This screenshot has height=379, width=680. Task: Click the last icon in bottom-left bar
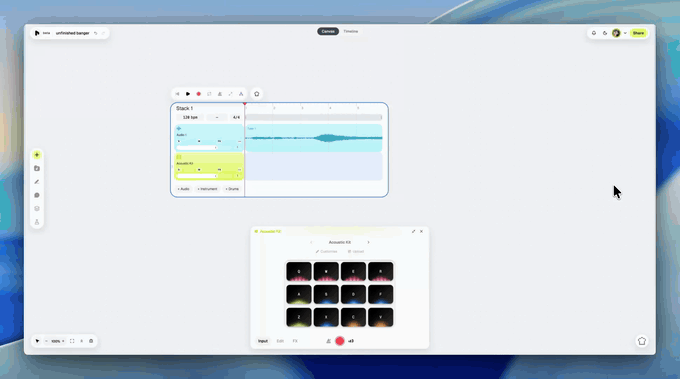(x=91, y=341)
